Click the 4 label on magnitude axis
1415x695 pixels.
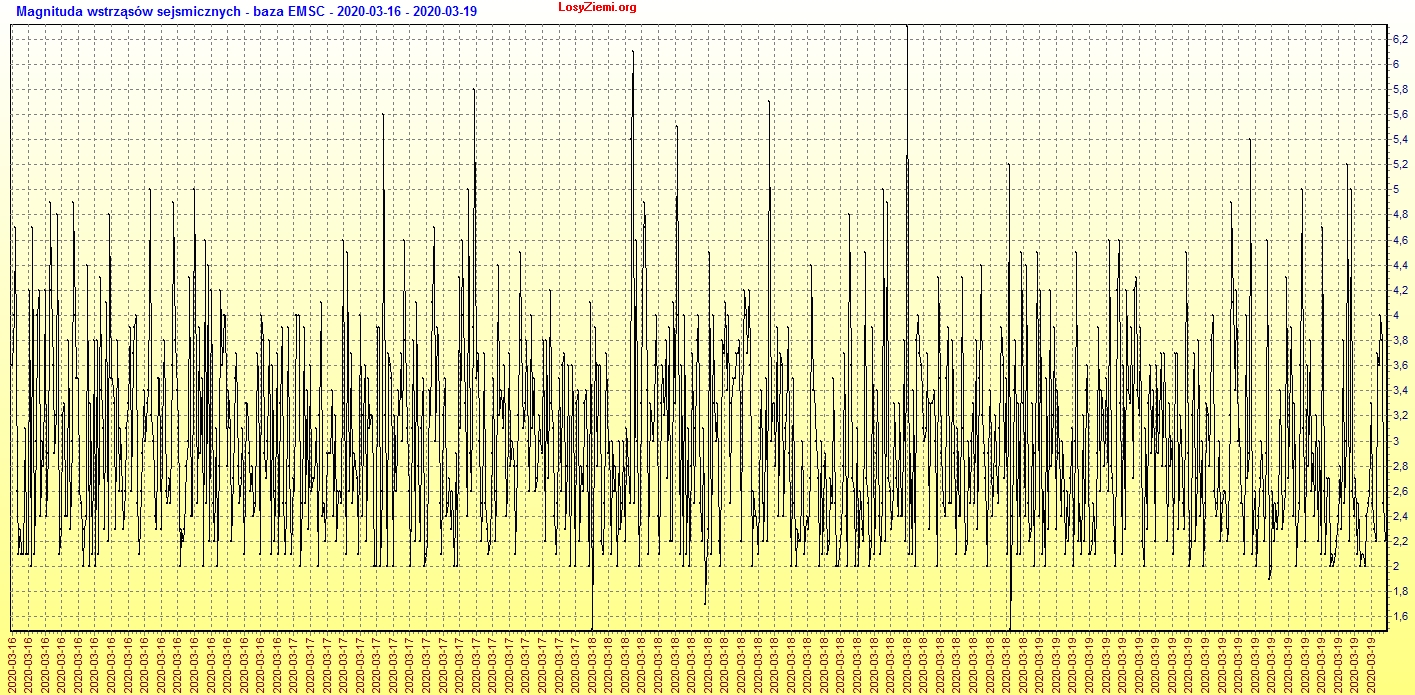coord(1396,315)
